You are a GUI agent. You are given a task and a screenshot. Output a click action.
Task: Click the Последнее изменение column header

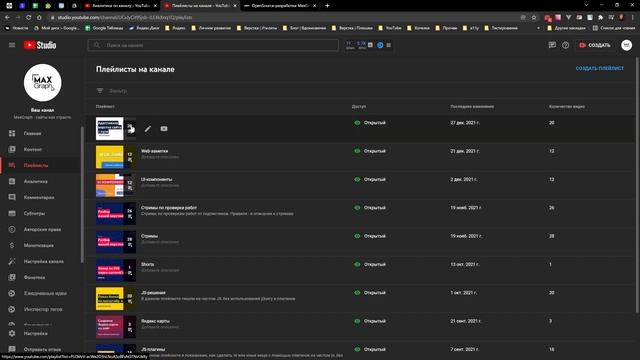472,107
